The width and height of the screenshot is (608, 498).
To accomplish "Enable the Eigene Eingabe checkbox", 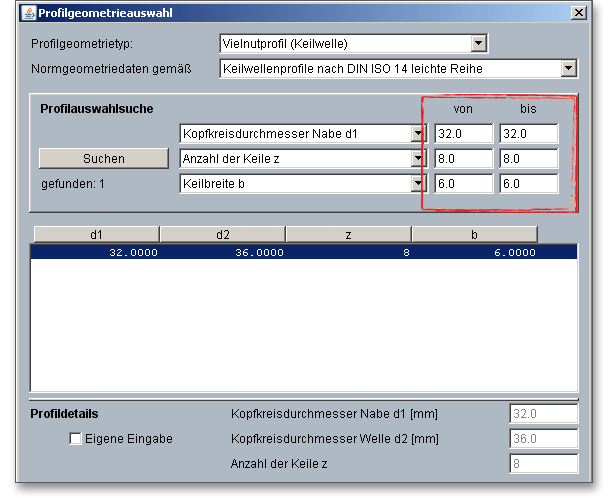I will point(76,439).
